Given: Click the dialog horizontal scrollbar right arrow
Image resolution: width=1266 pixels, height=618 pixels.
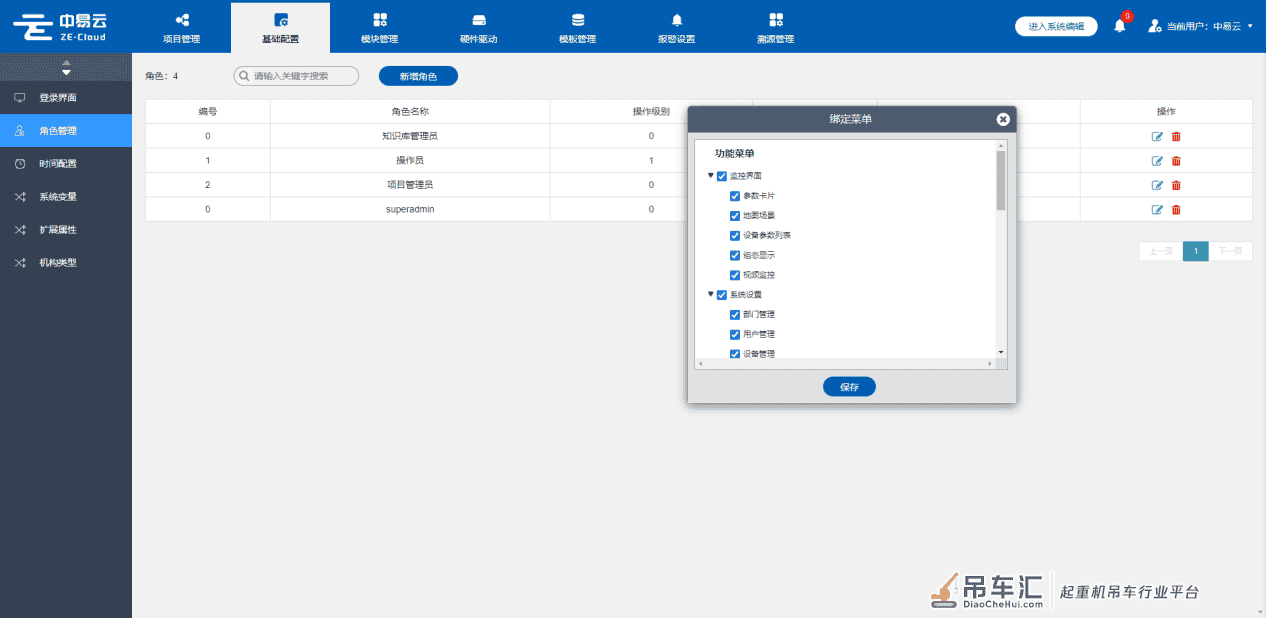Looking at the screenshot, I should [990, 364].
